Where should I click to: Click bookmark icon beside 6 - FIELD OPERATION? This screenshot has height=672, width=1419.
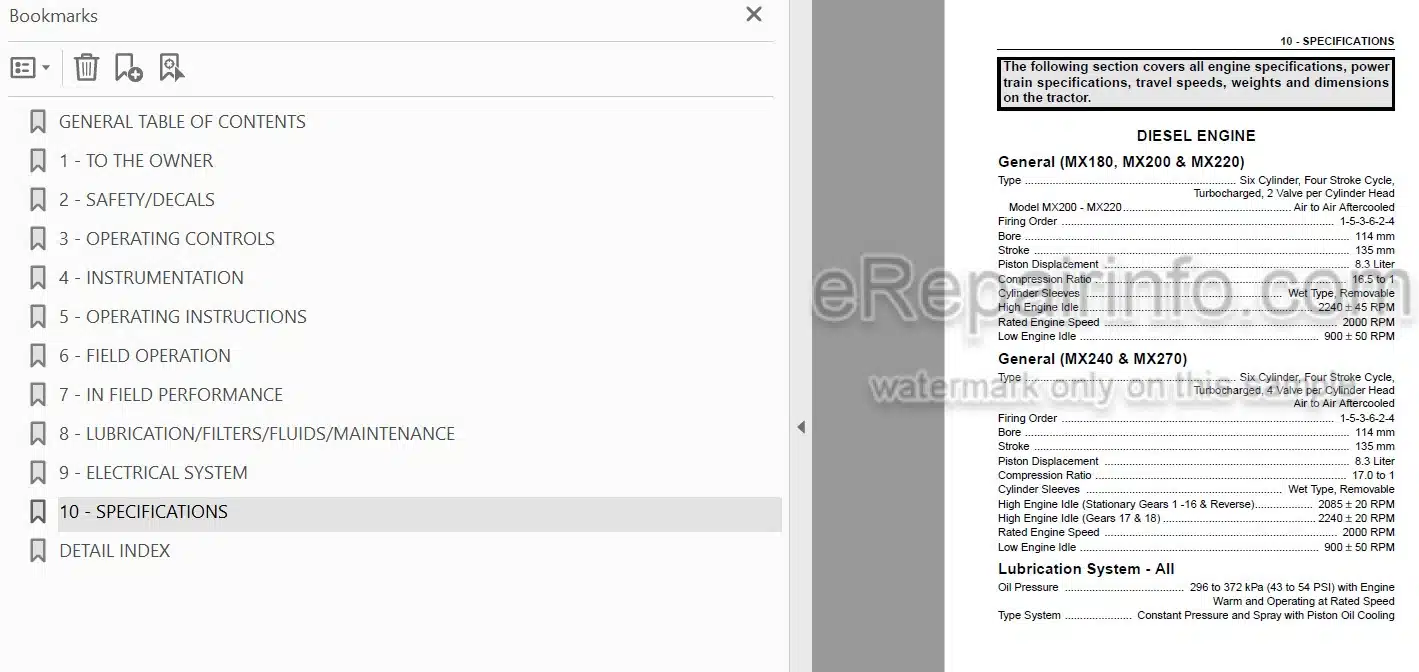38,356
